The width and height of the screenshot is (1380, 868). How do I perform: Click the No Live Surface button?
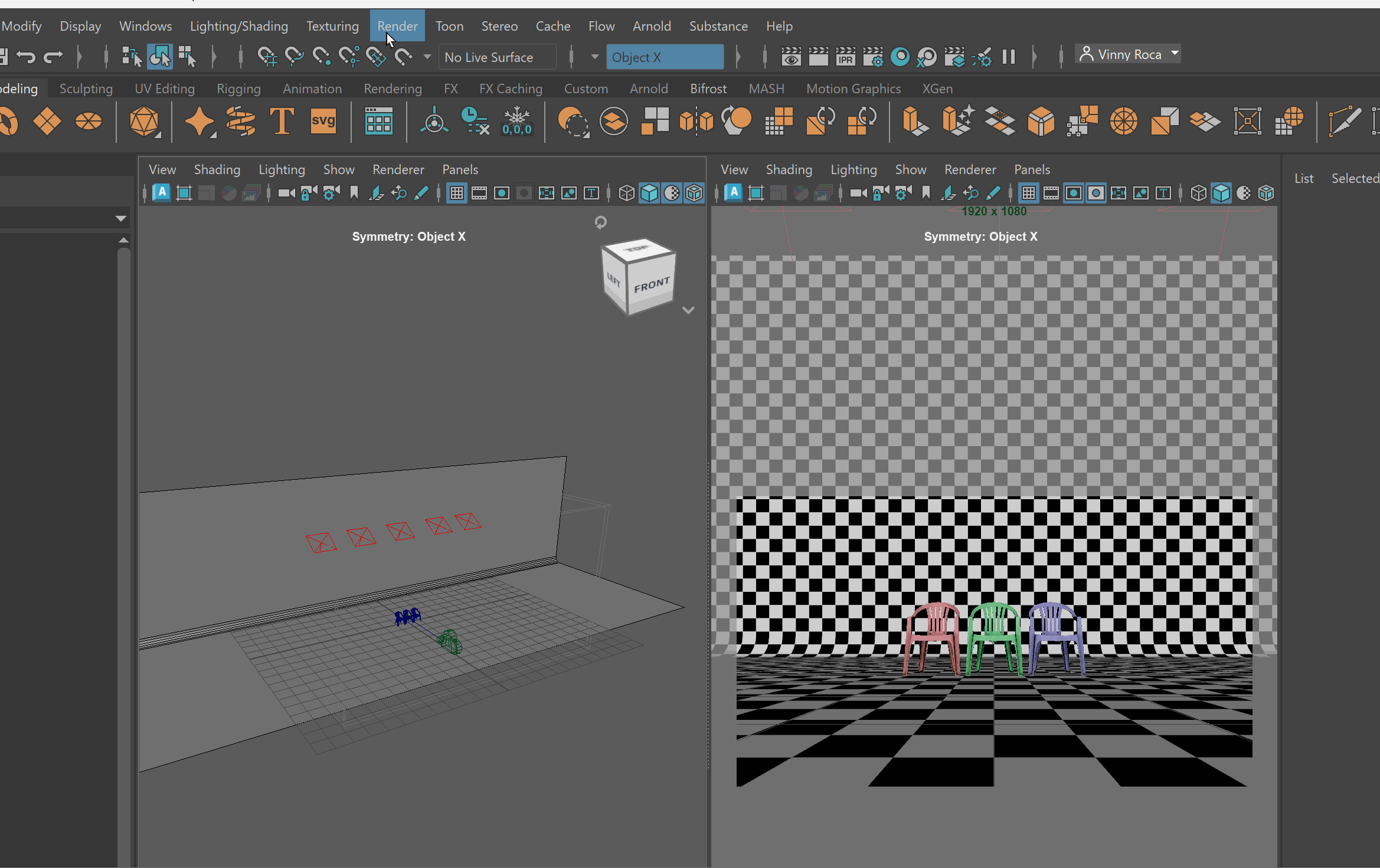tap(497, 57)
